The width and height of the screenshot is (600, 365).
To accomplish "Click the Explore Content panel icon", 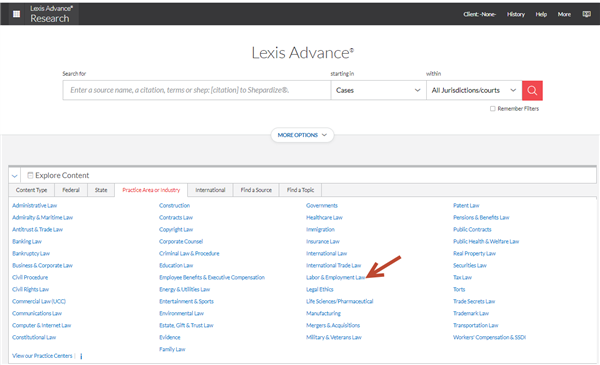I will click(x=30, y=175).
